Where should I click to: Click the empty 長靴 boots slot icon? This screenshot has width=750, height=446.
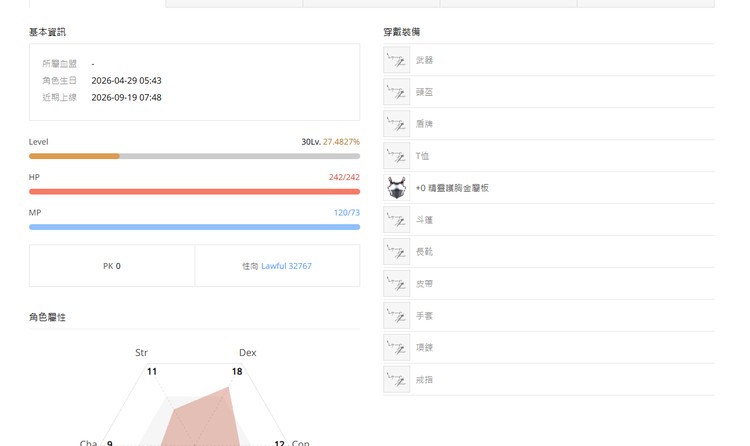pyautogui.click(x=397, y=252)
